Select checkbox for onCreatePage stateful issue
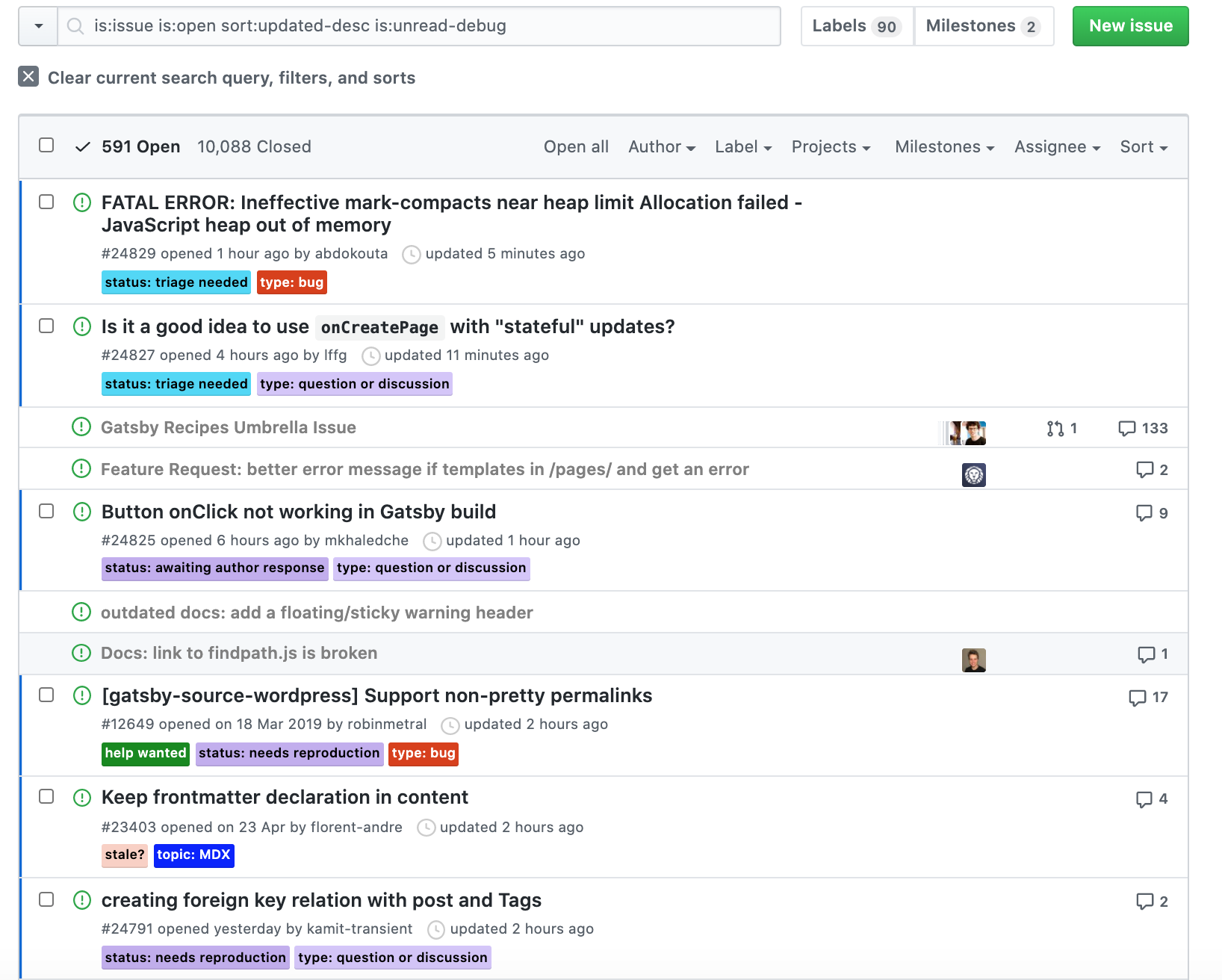This screenshot has width=1222, height=980. (46, 326)
